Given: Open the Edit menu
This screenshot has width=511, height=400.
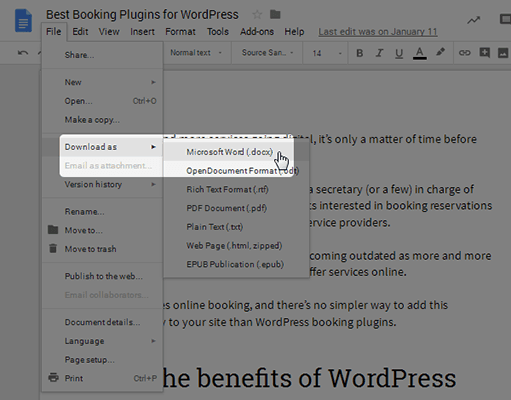Looking at the screenshot, I should point(80,32).
